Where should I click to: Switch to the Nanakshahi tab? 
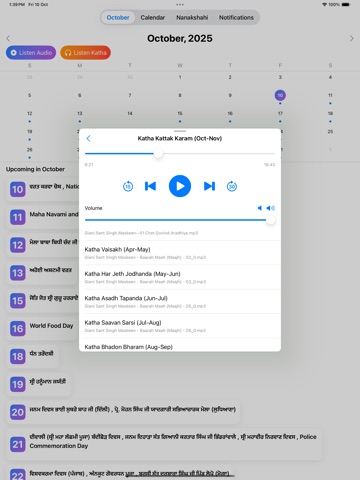(x=192, y=17)
